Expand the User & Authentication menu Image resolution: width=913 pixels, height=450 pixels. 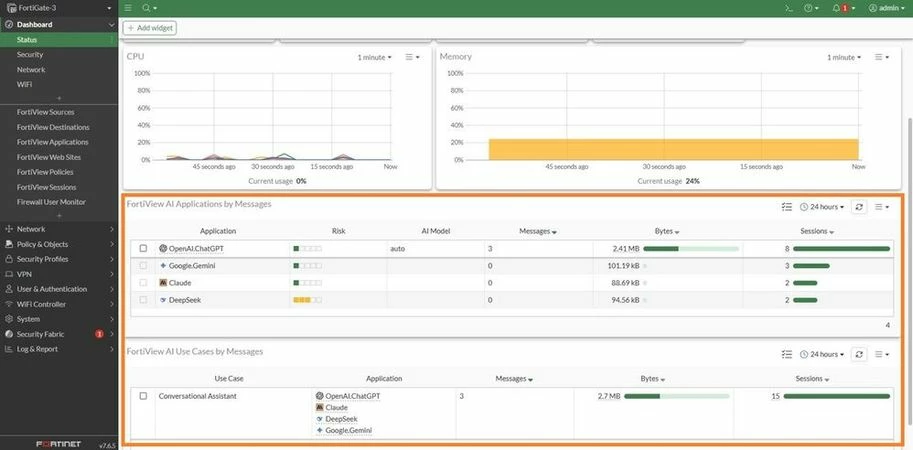coord(59,289)
